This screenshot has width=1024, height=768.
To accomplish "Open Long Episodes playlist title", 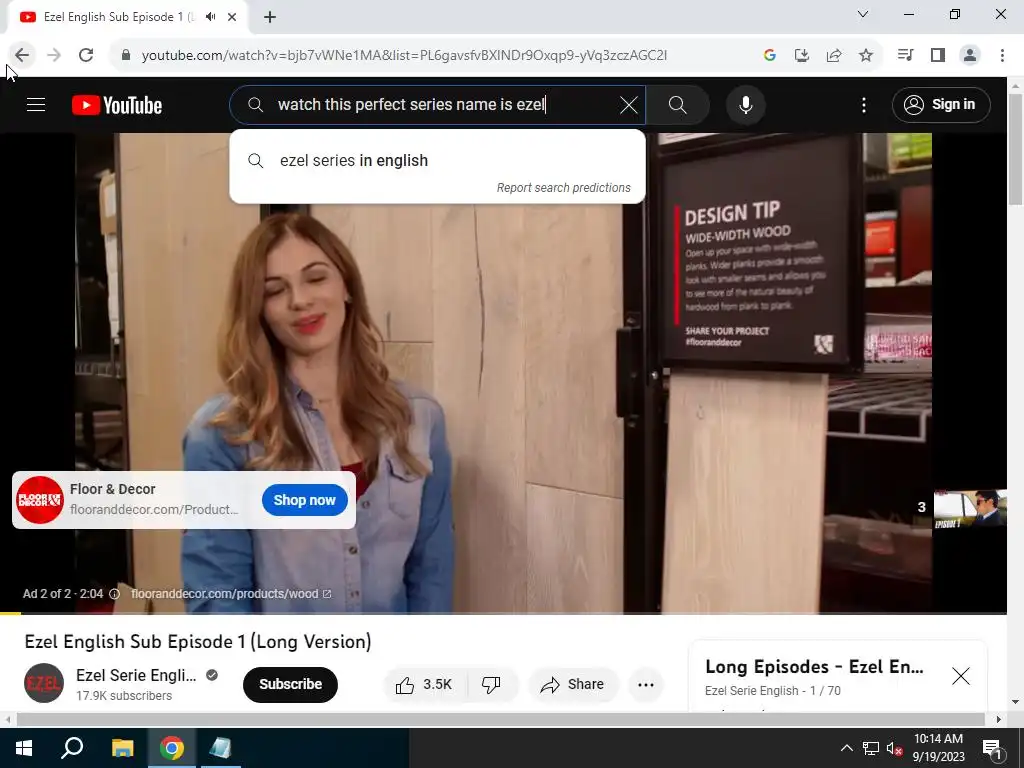I will [x=814, y=667].
